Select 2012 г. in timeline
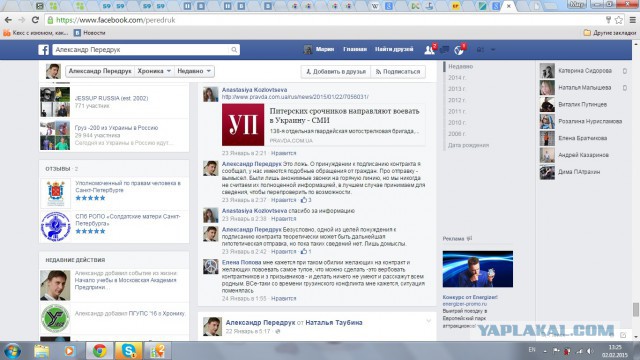The image size is (640, 360). (x=457, y=100)
